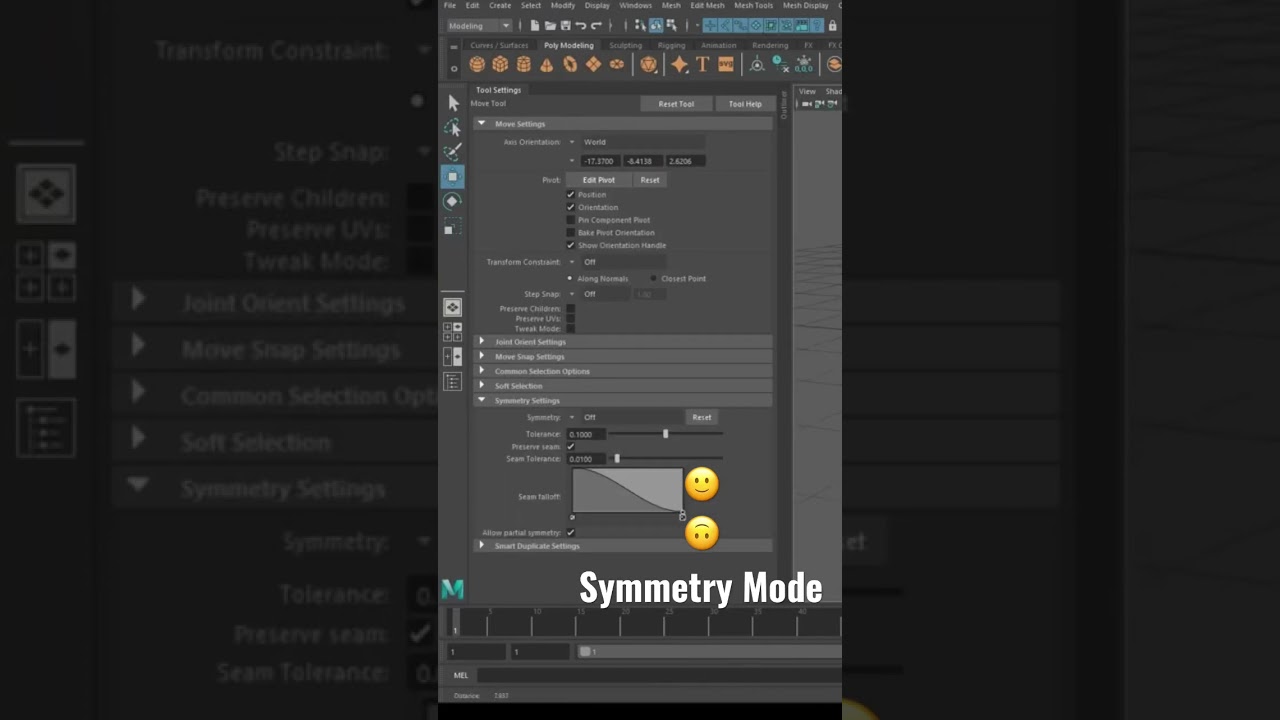Viewport: 1280px width, 720px height.
Task: Disable Show Orientation Handle
Action: 571,245
